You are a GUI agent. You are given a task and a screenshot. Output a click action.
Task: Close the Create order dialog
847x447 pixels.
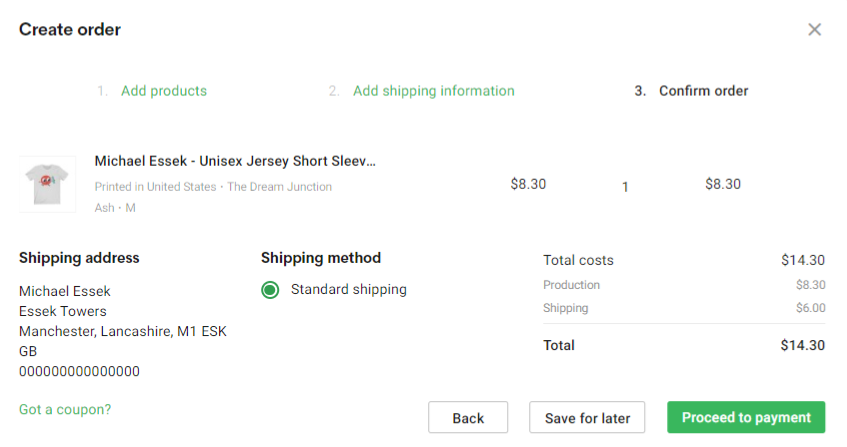coord(814,29)
